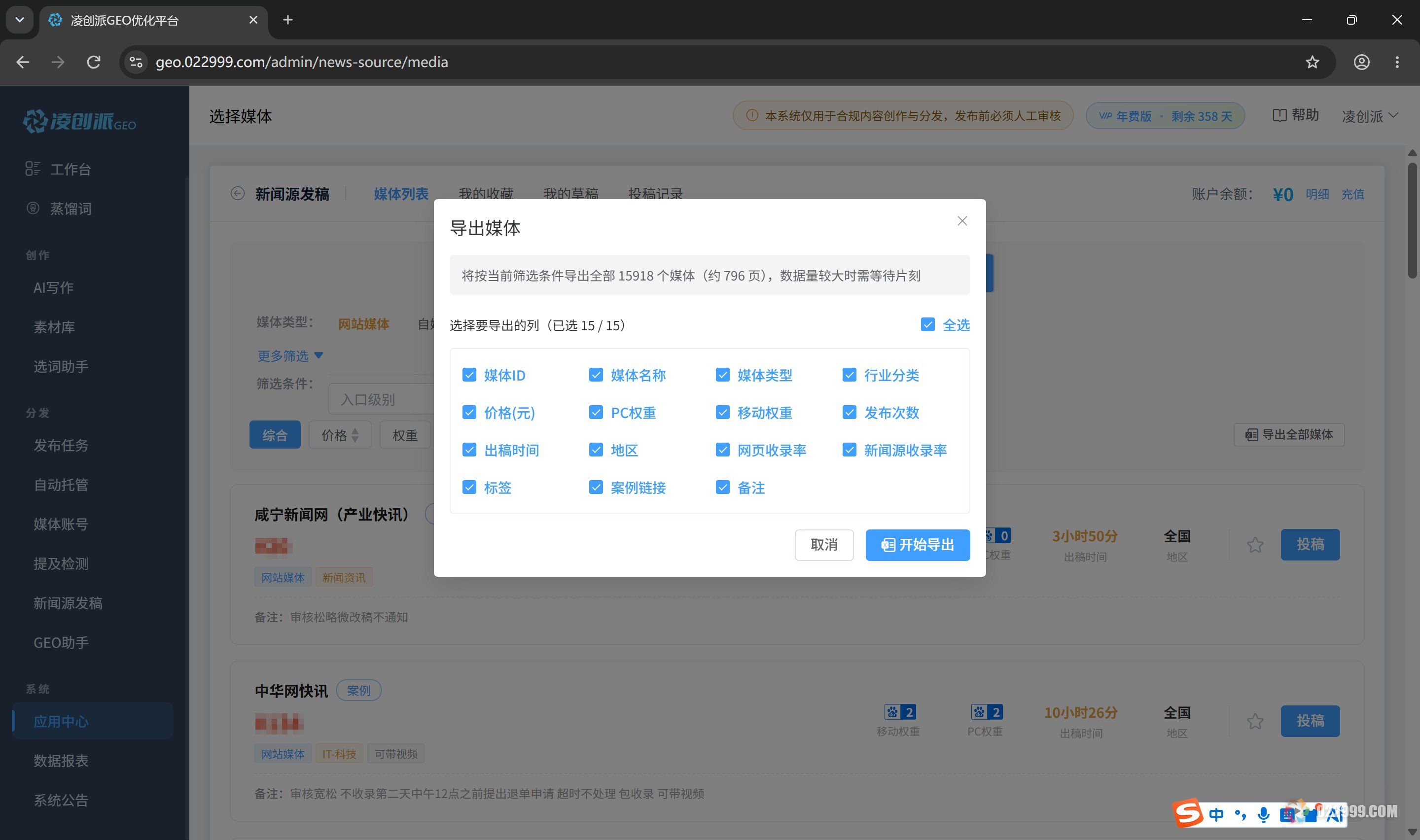This screenshot has height=840, width=1420.
Task: Sort by 价格
Action: (x=340, y=435)
